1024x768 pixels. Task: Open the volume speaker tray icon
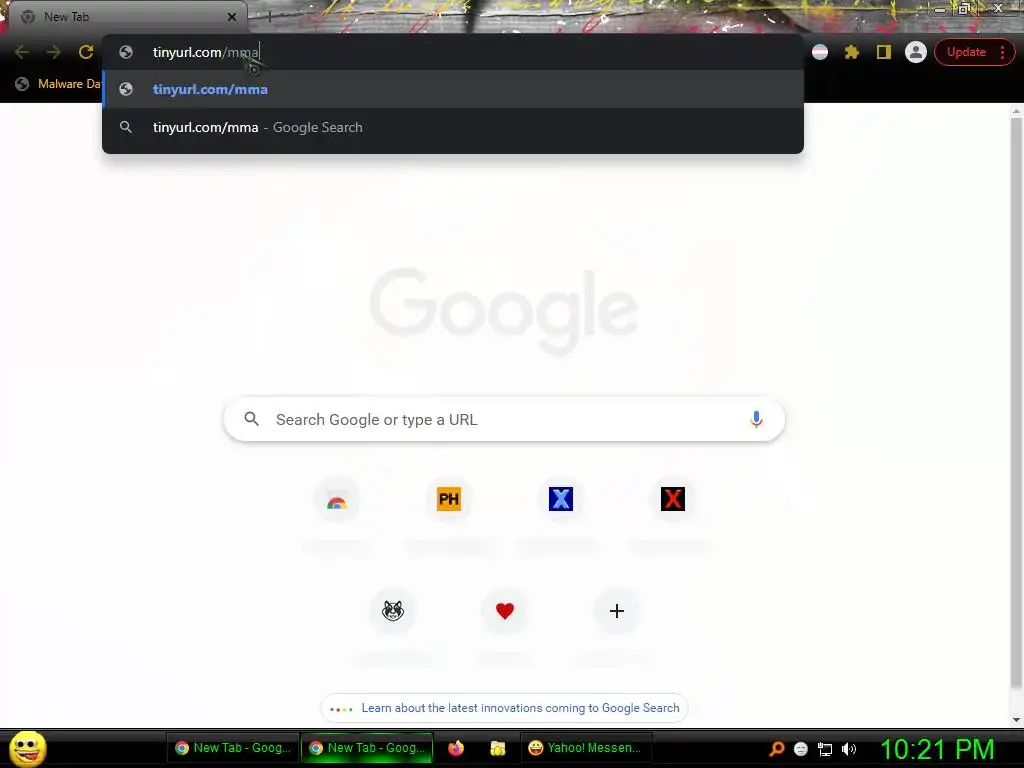[849, 749]
